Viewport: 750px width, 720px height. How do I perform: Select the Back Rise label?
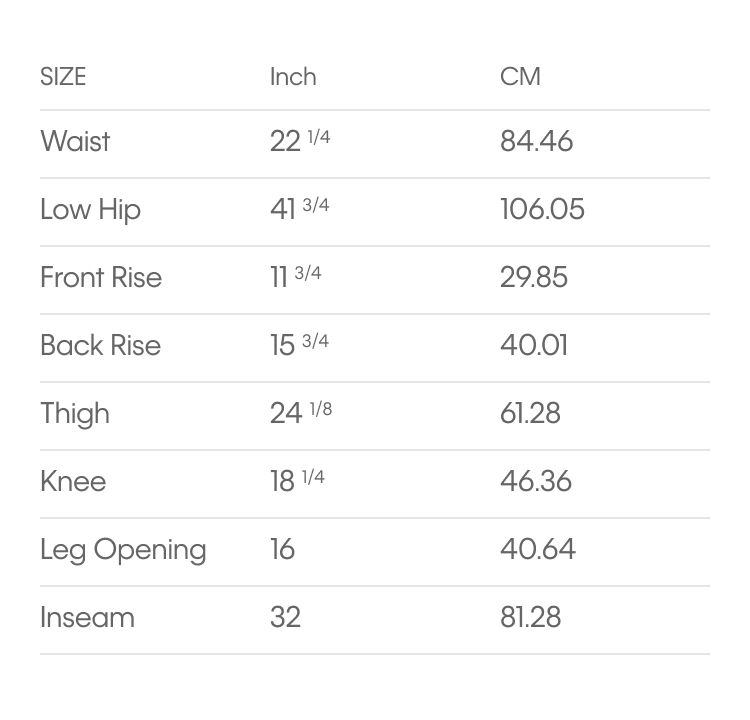click(x=101, y=345)
